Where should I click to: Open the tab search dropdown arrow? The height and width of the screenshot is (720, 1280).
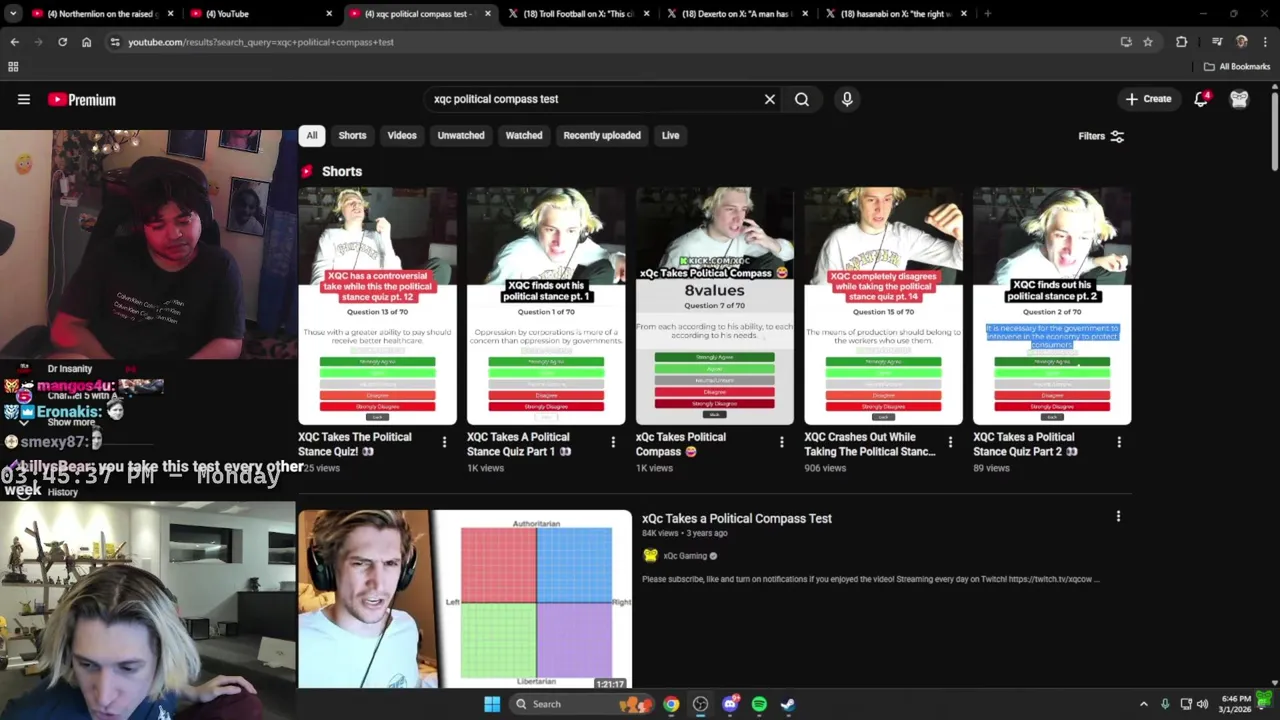pos(13,14)
